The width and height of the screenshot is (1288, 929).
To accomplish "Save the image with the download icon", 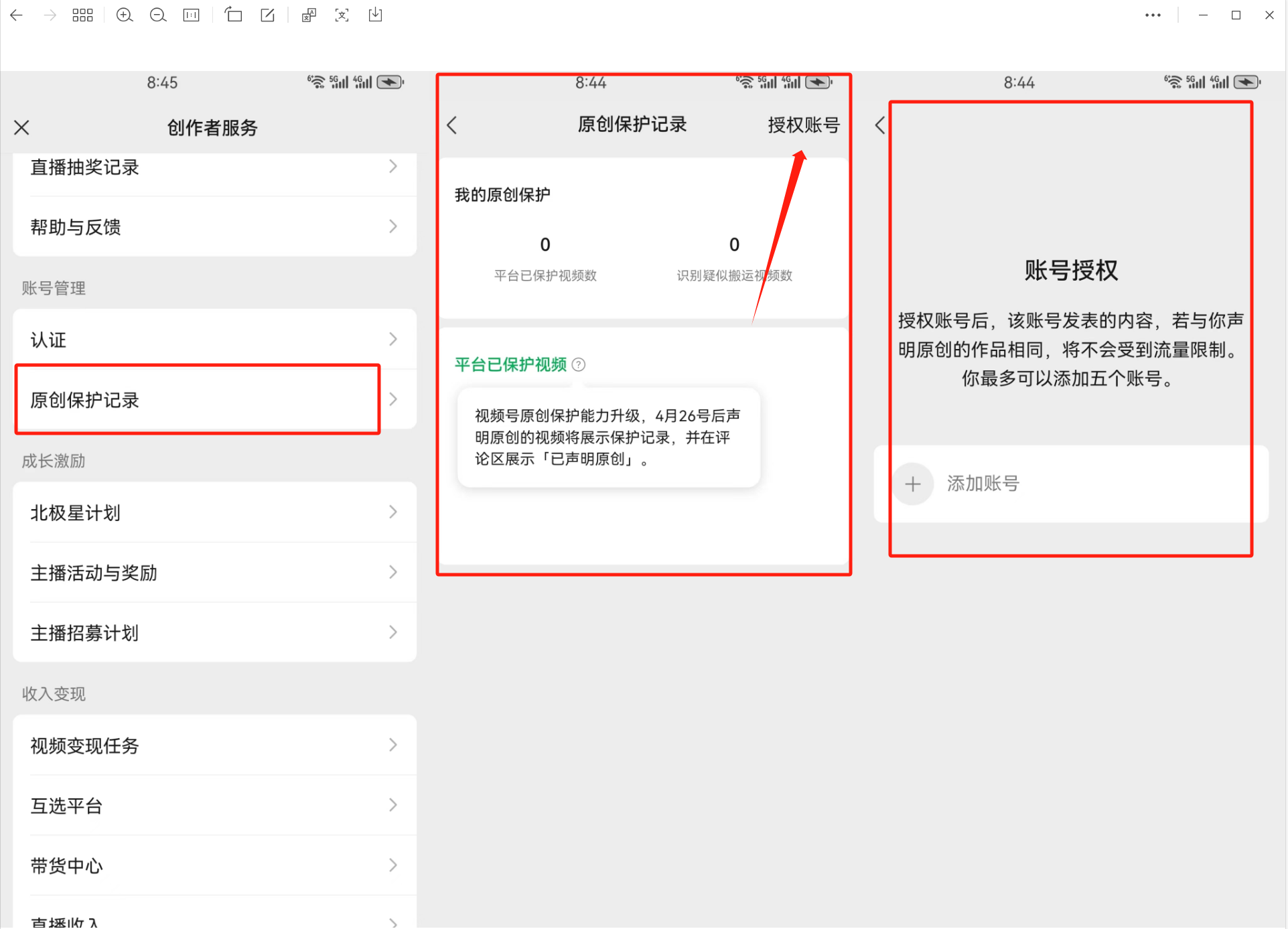I will click(x=375, y=15).
